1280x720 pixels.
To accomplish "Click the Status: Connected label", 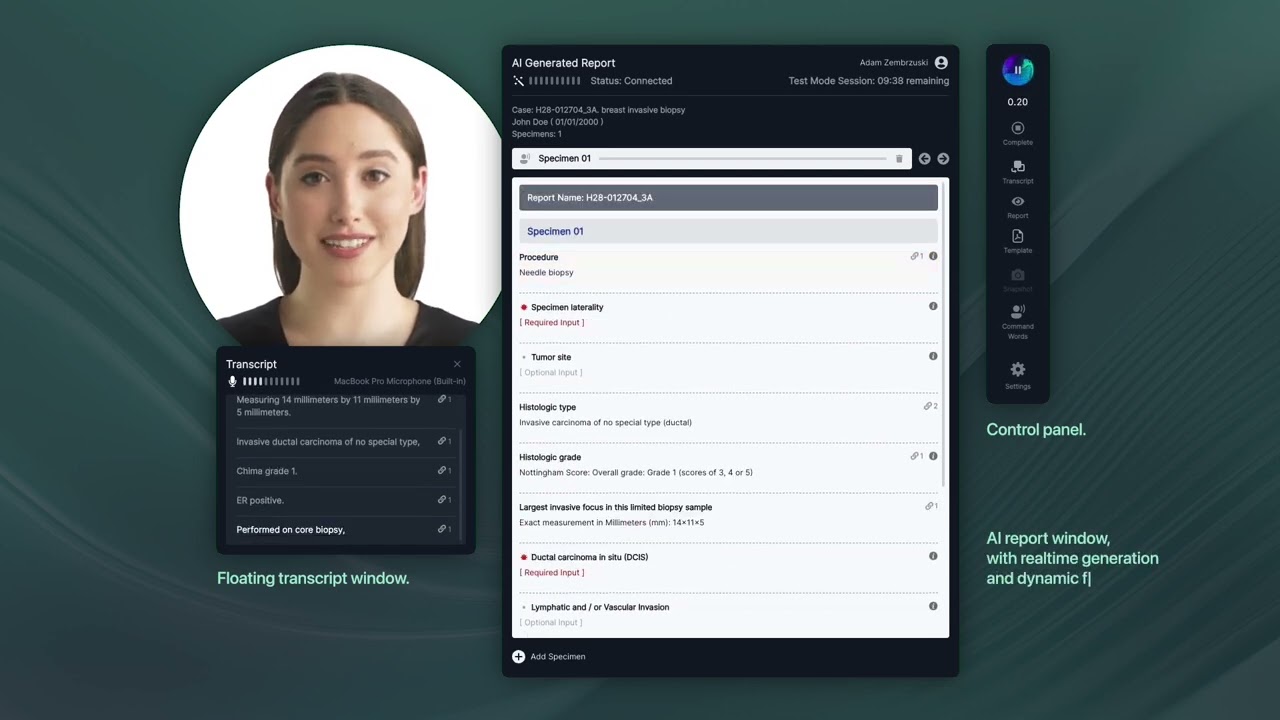I will pos(631,81).
